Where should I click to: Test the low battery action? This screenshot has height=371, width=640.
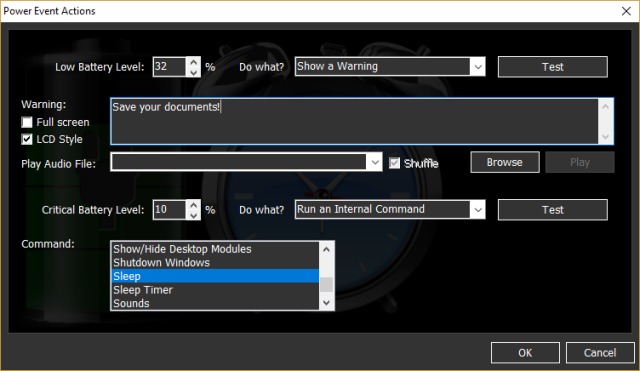pos(553,67)
